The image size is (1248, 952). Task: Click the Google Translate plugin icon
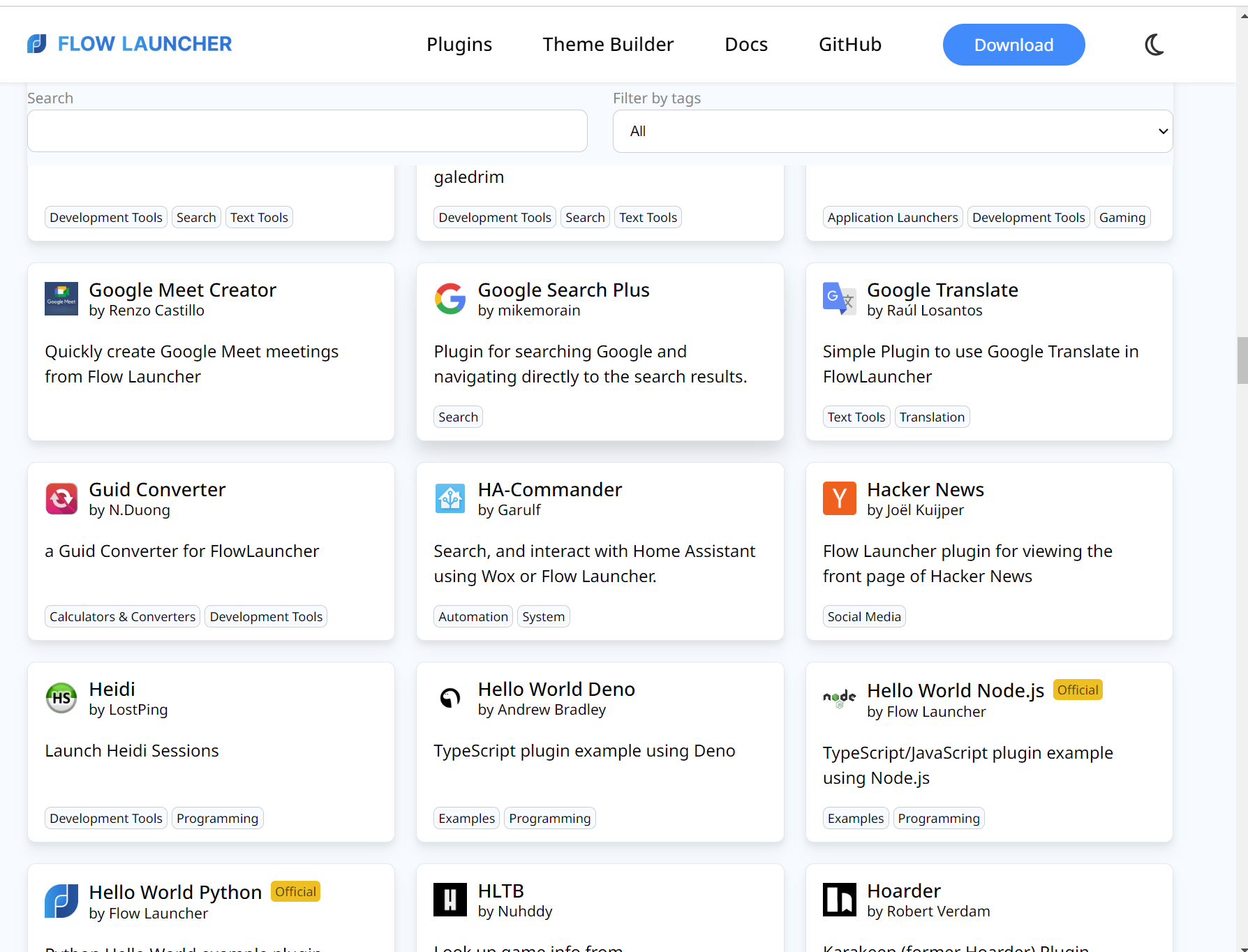tap(839, 299)
